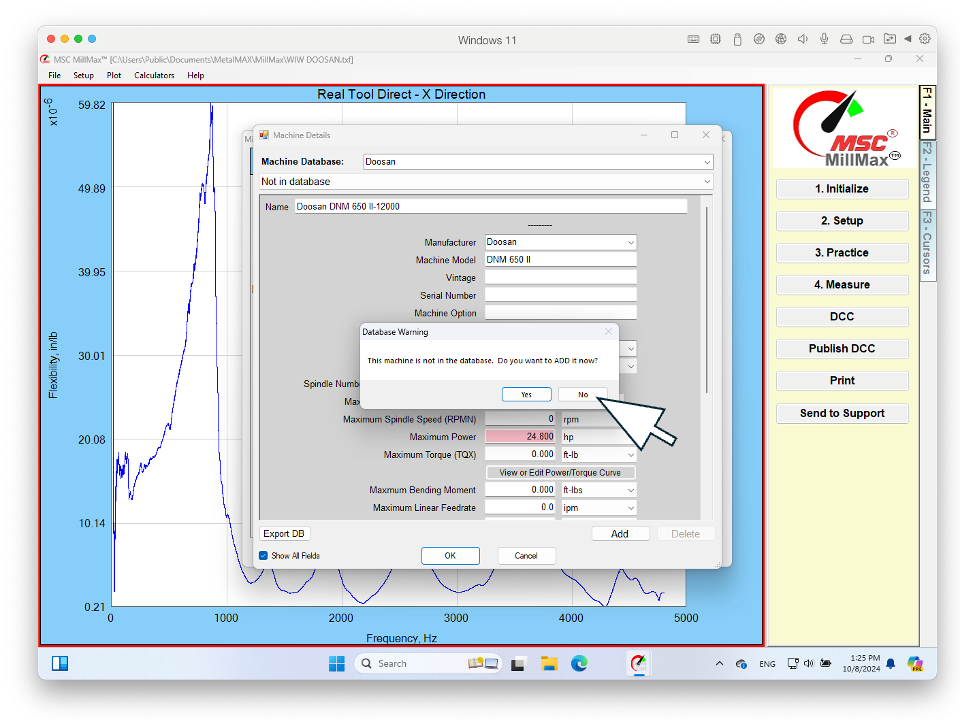The image size is (960, 720).
Task: Click No in the Database Warning dialog
Action: [x=583, y=395]
